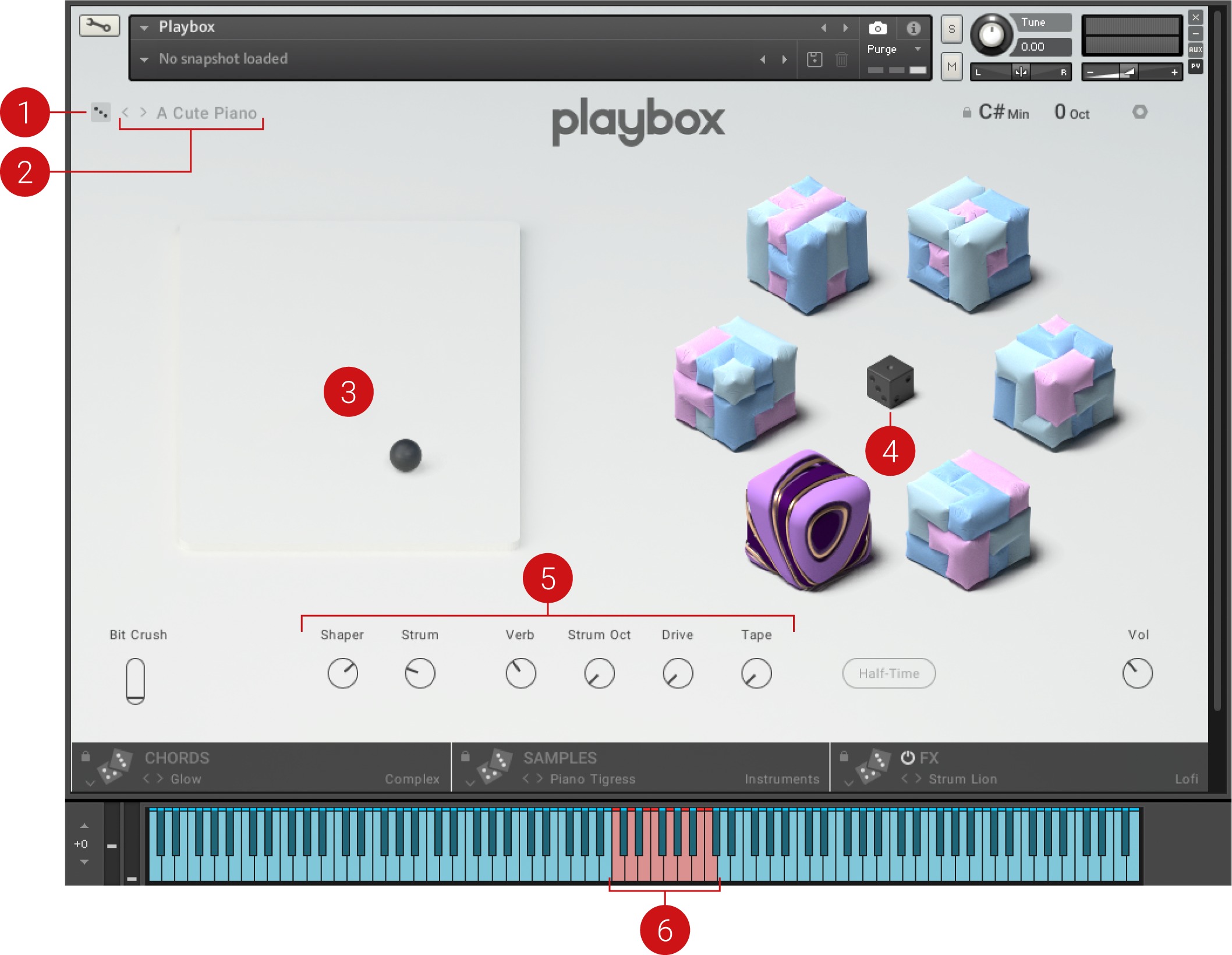Click the Bit Crush slider
Viewport: 1232px width, 955px height.
pos(135,680)
